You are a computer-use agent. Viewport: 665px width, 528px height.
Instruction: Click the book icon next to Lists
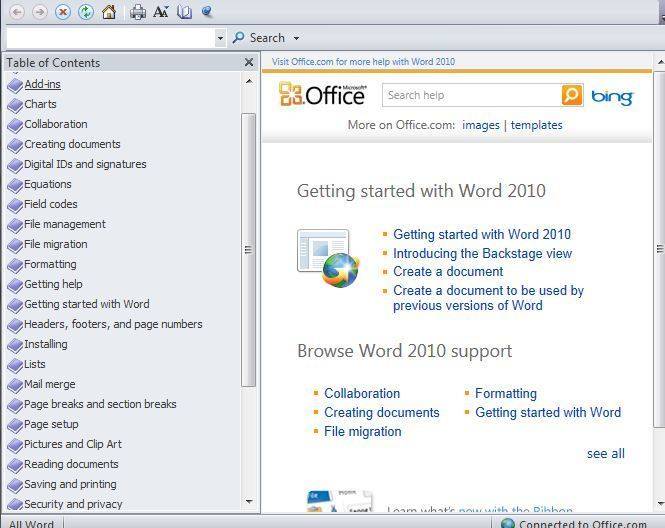tap(15, 365)
